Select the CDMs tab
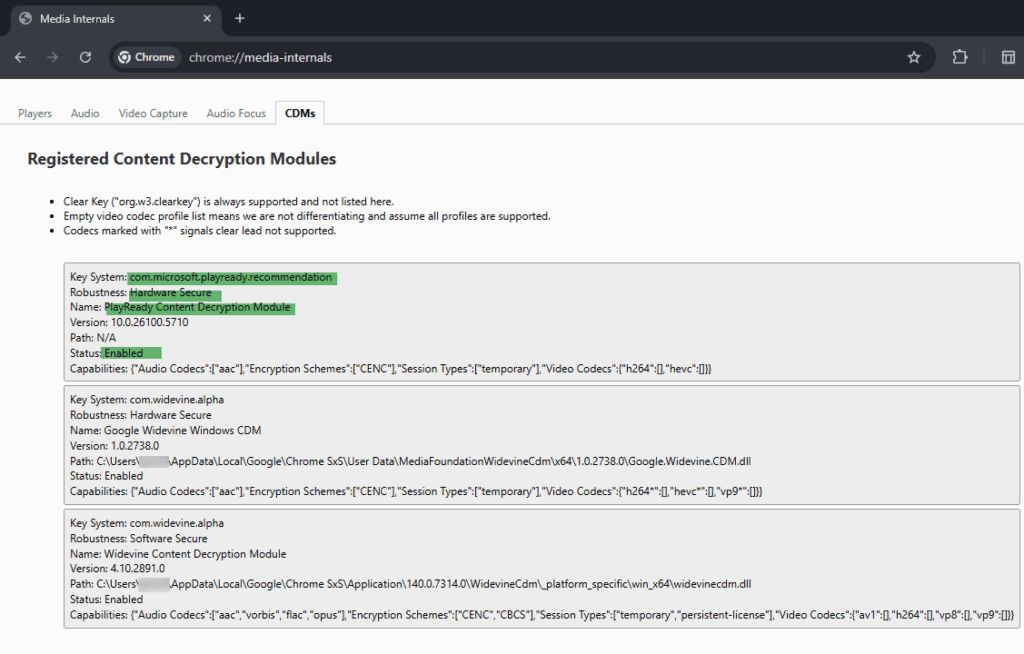 [x=300, y=114]
